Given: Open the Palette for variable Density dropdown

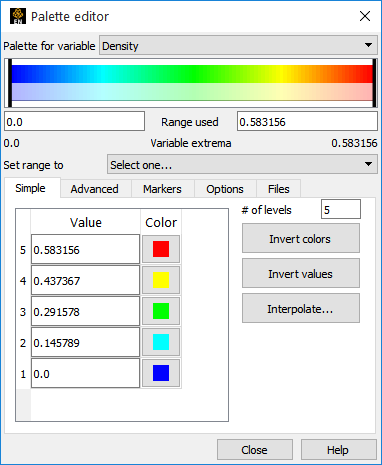Looking at the screenshot, I should [238, 46].
